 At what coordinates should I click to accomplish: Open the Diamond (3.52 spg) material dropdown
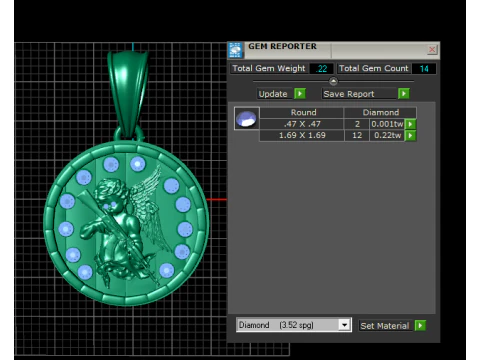coord(344,325)
